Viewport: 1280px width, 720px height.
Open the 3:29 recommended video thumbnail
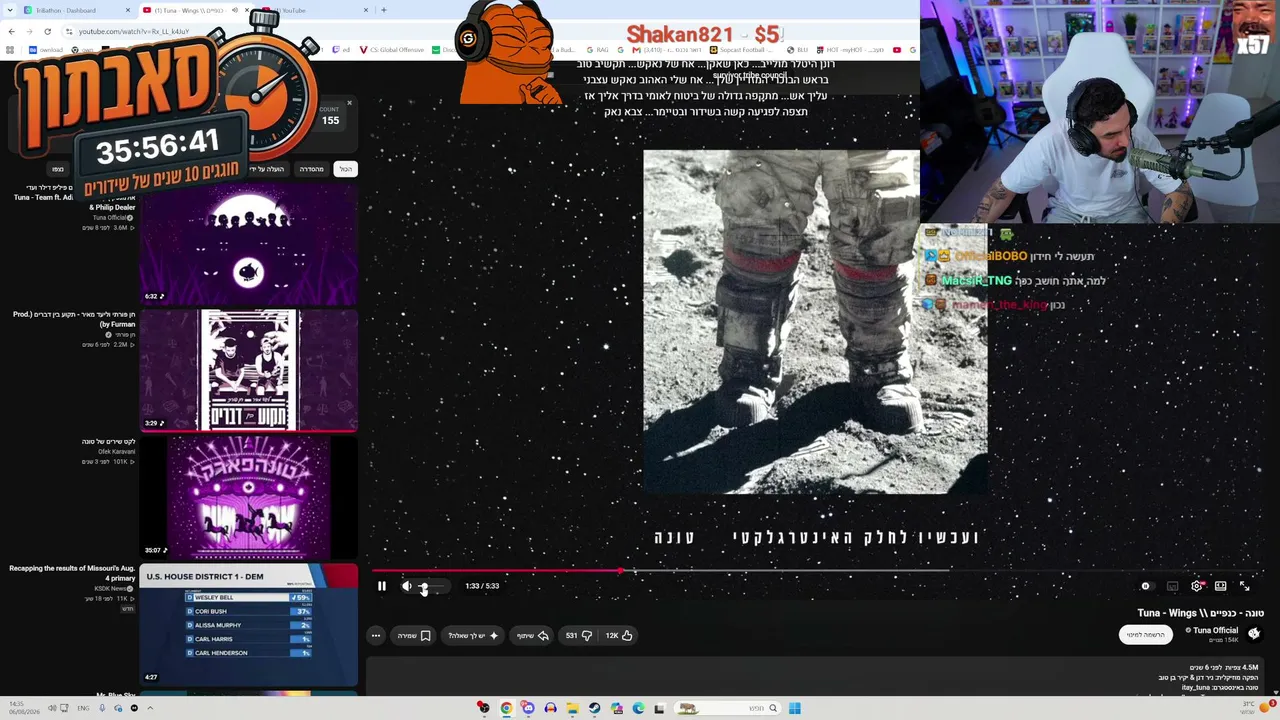click(x=248, y=370)
